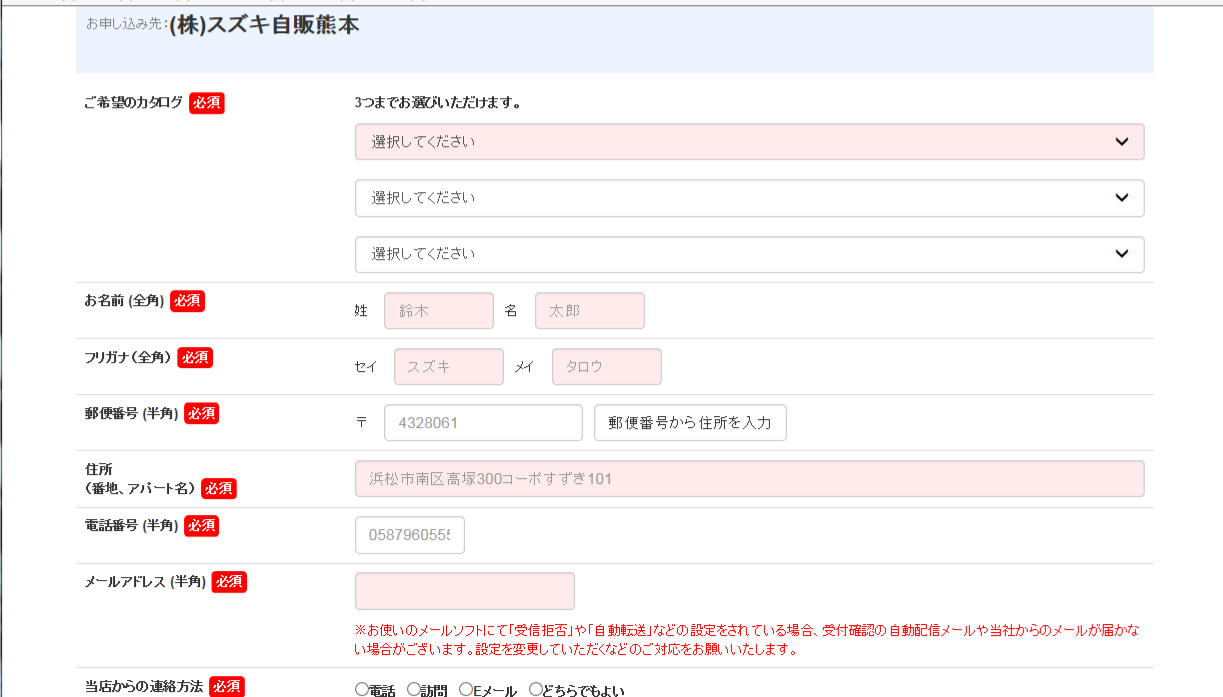Click the 必須 badge beside メールアドレス
Screen dimensions: 1223x697
pyautogui.click(x=229, y=581)
